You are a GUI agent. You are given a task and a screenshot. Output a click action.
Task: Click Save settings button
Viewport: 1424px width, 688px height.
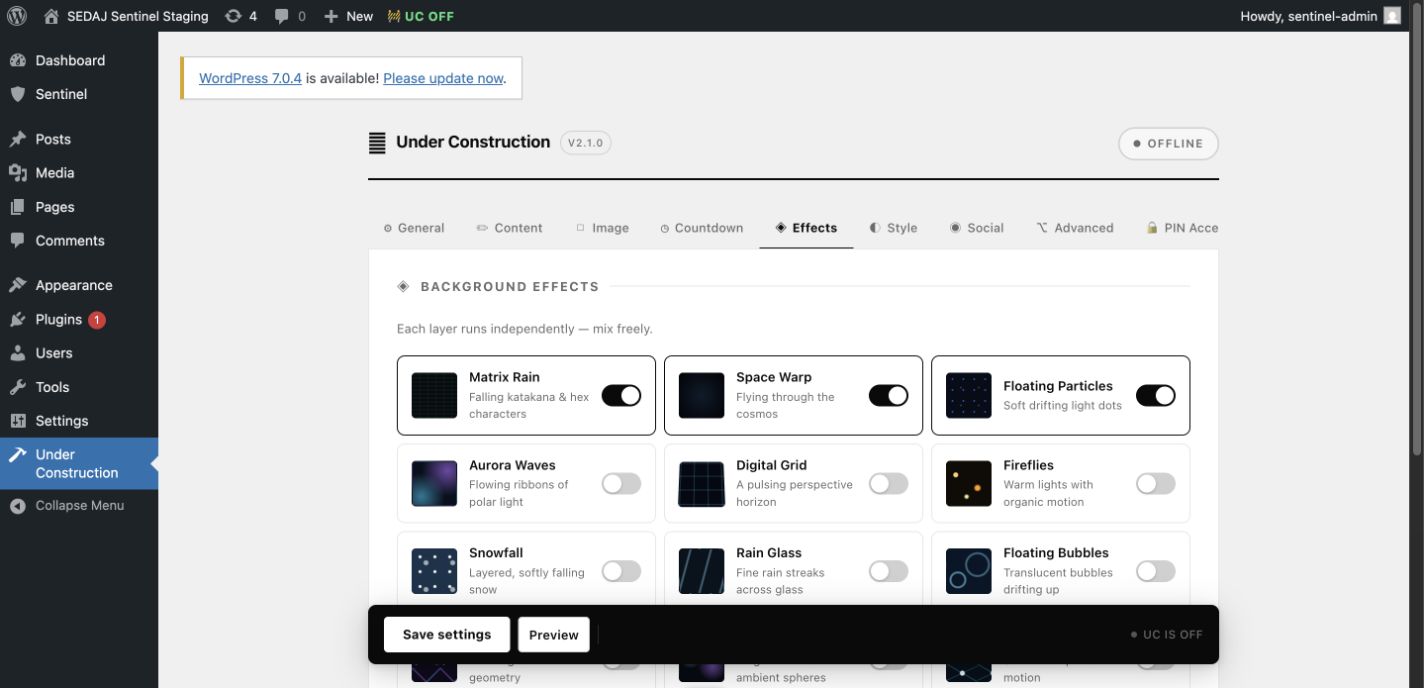point(446,634)
